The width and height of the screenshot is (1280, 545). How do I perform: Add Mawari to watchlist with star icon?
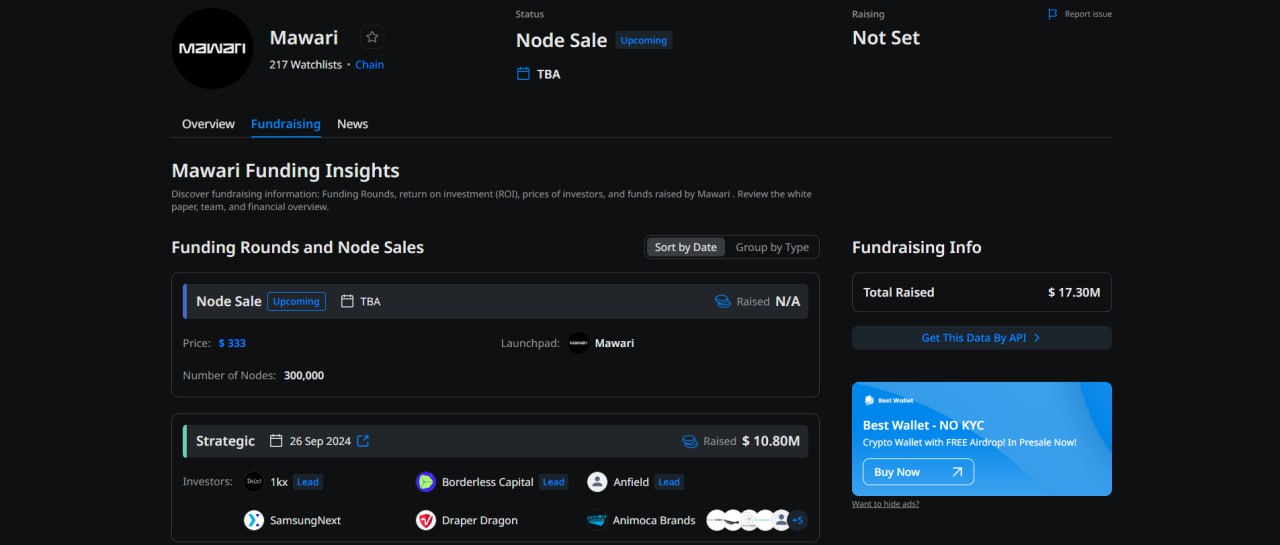pos(372,37)
